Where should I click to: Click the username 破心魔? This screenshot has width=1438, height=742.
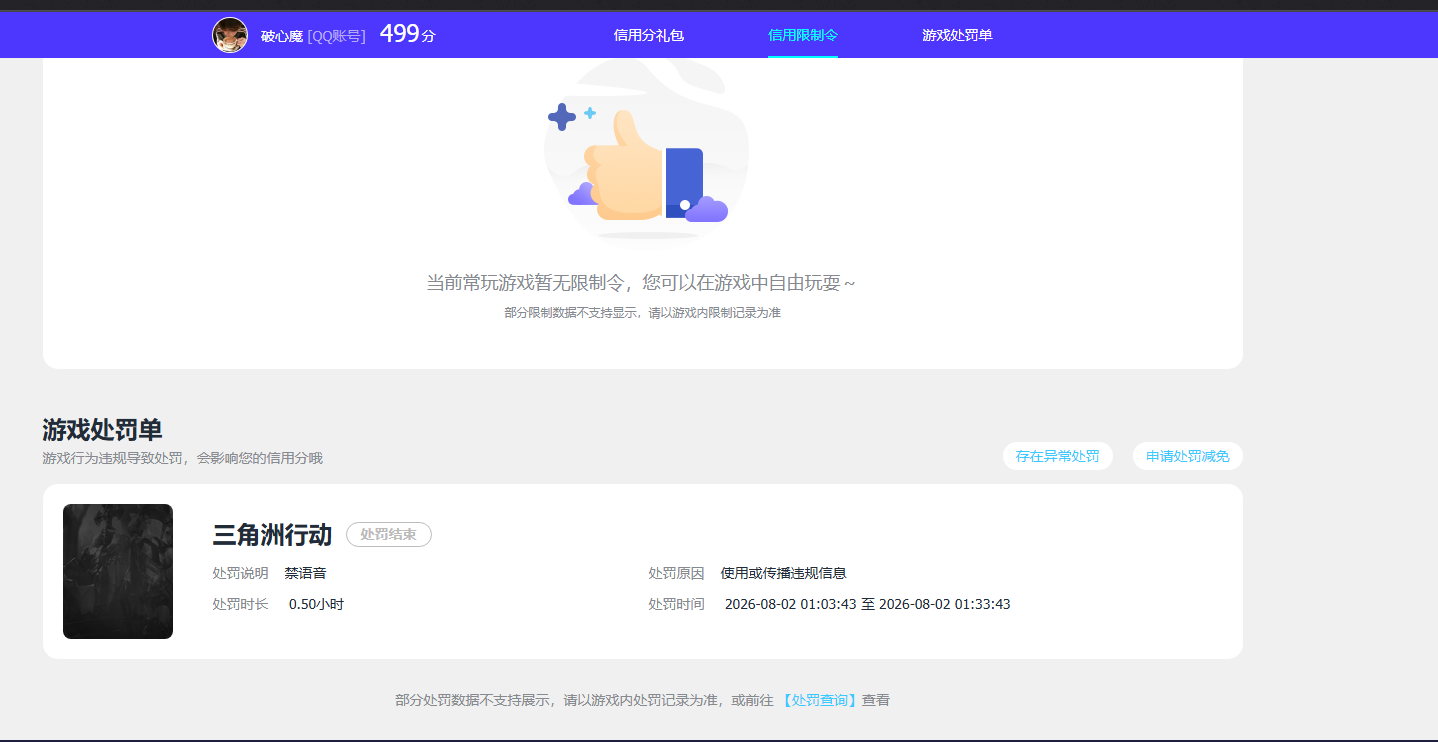coord(282,36)
